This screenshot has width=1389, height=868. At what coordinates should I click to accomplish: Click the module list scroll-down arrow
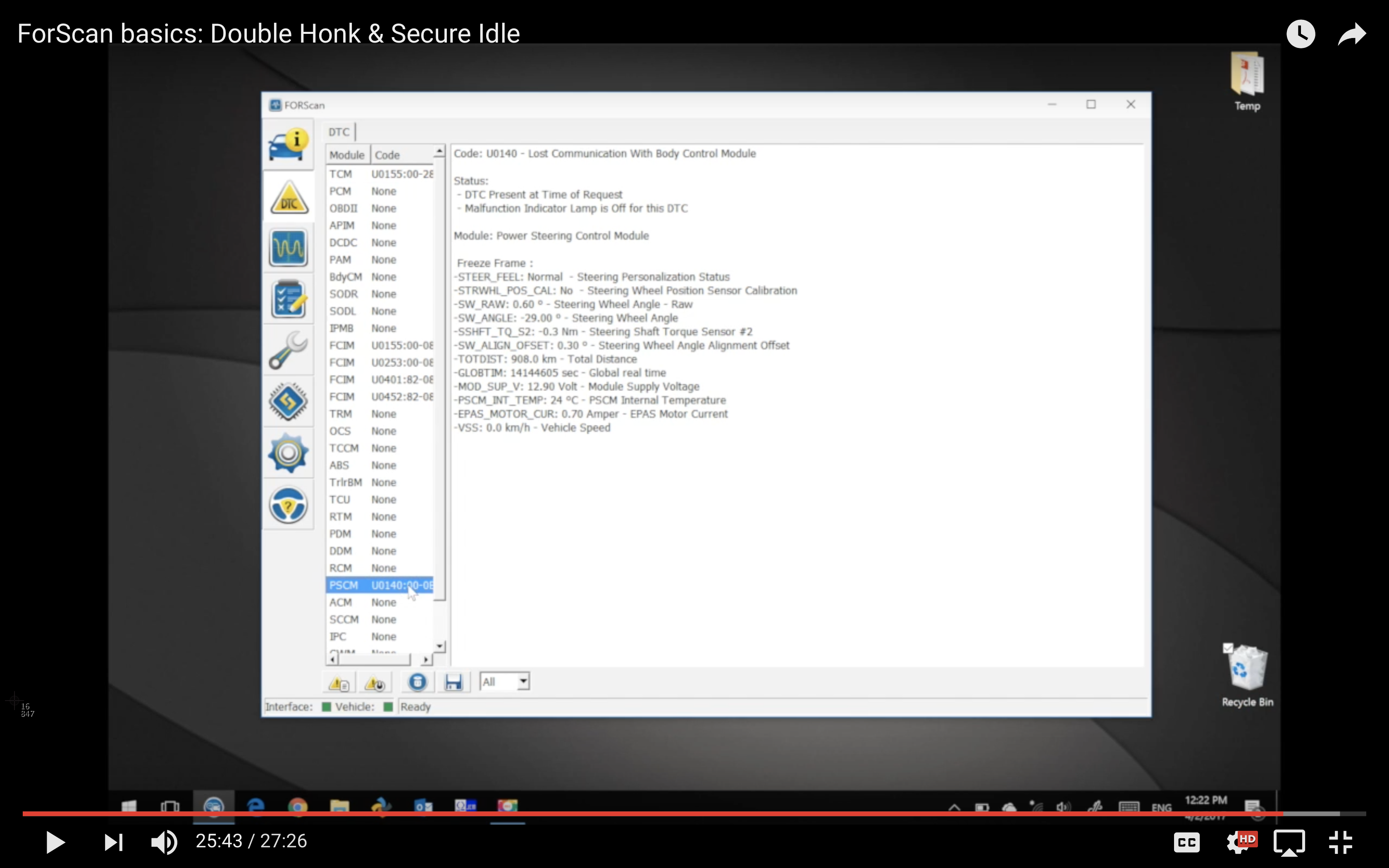440,646
